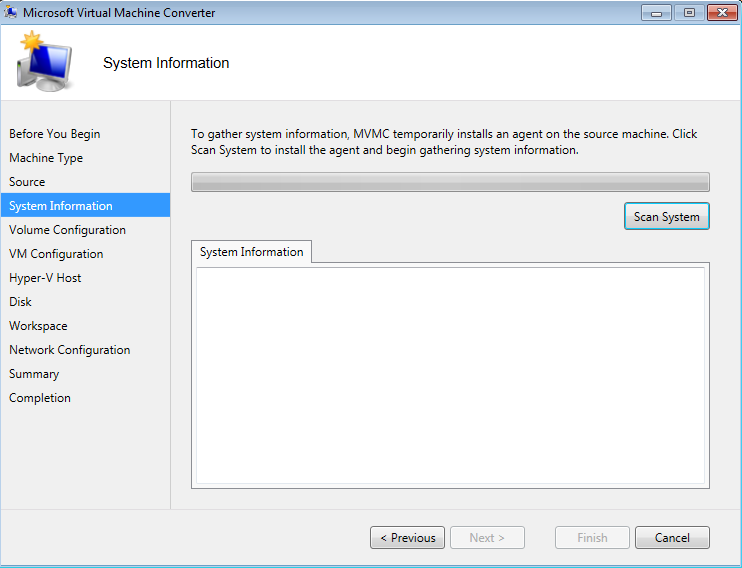Go to the Machine Type page

click(46, 158)
